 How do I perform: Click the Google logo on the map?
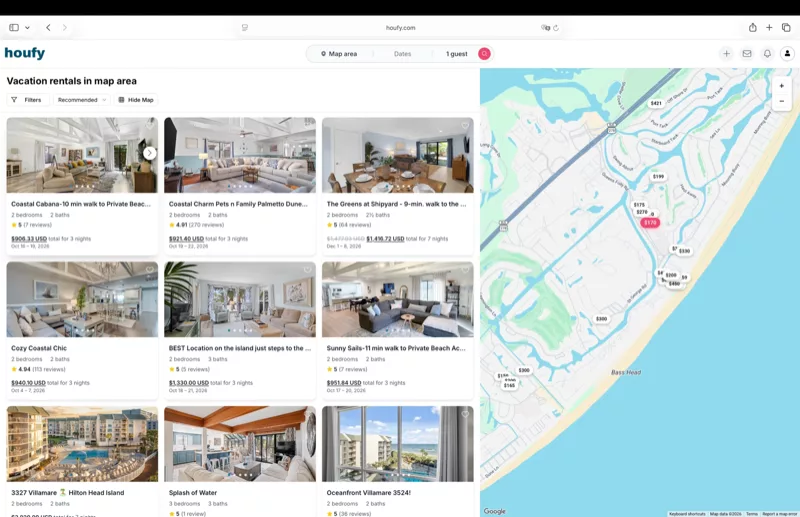[494, 511]
